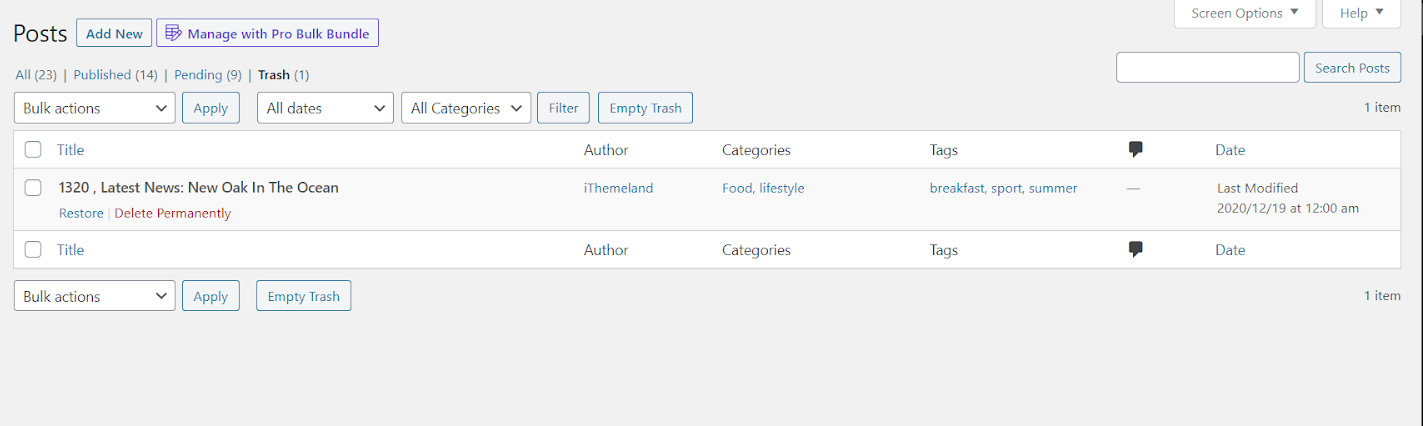1423x426 pixels.
Task: Click into the search posts field
Action: pyautogui.click(x=1208, y=67)
